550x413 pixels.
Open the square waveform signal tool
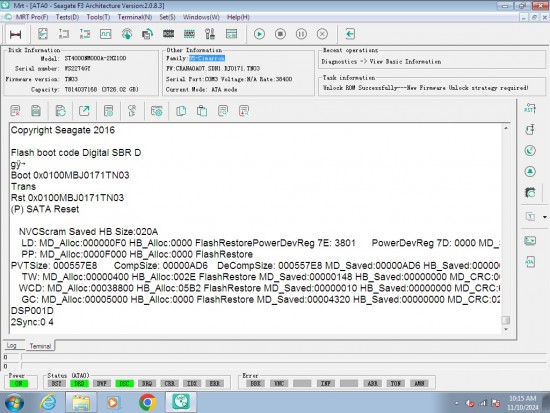(x=106, y=34)
